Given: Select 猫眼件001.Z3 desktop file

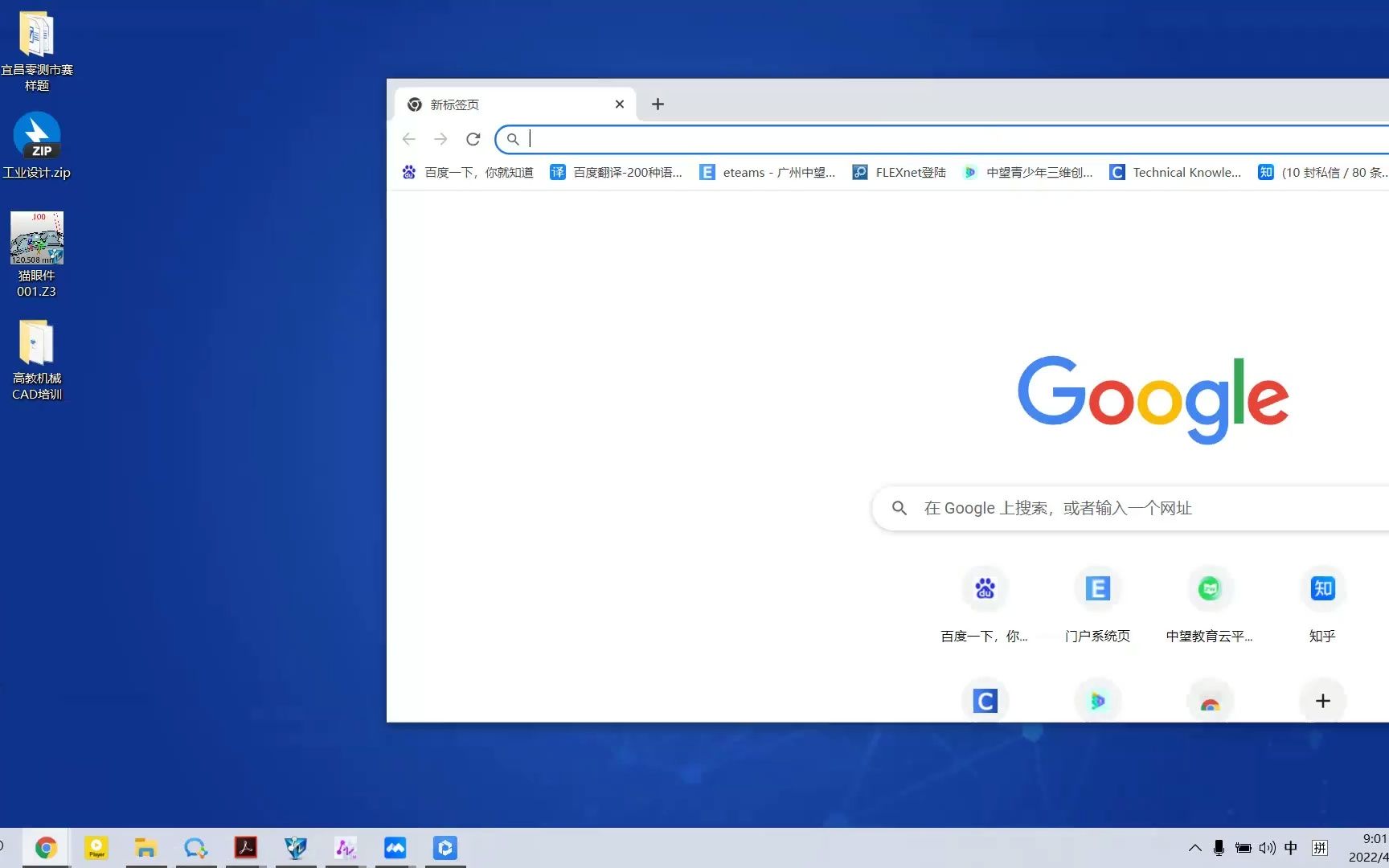Looking at the screenshot, I should coord(37,255).
